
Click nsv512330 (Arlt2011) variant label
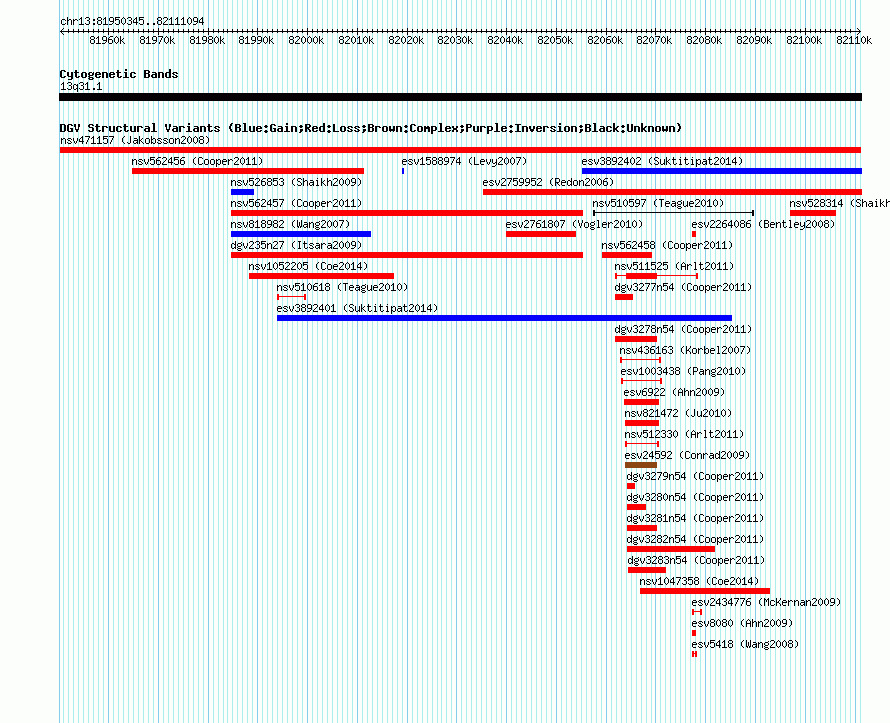685,434
